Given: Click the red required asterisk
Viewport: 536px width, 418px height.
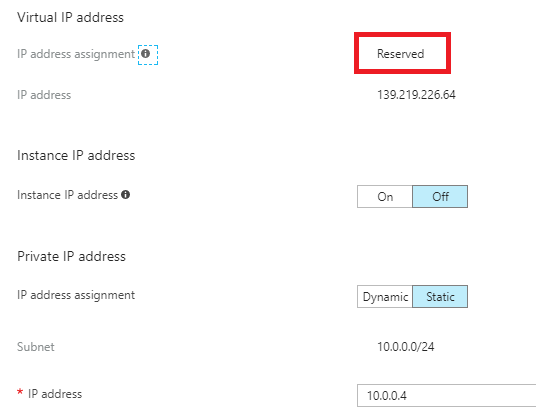Looking at the screenshot, I should tap(20, 392).
